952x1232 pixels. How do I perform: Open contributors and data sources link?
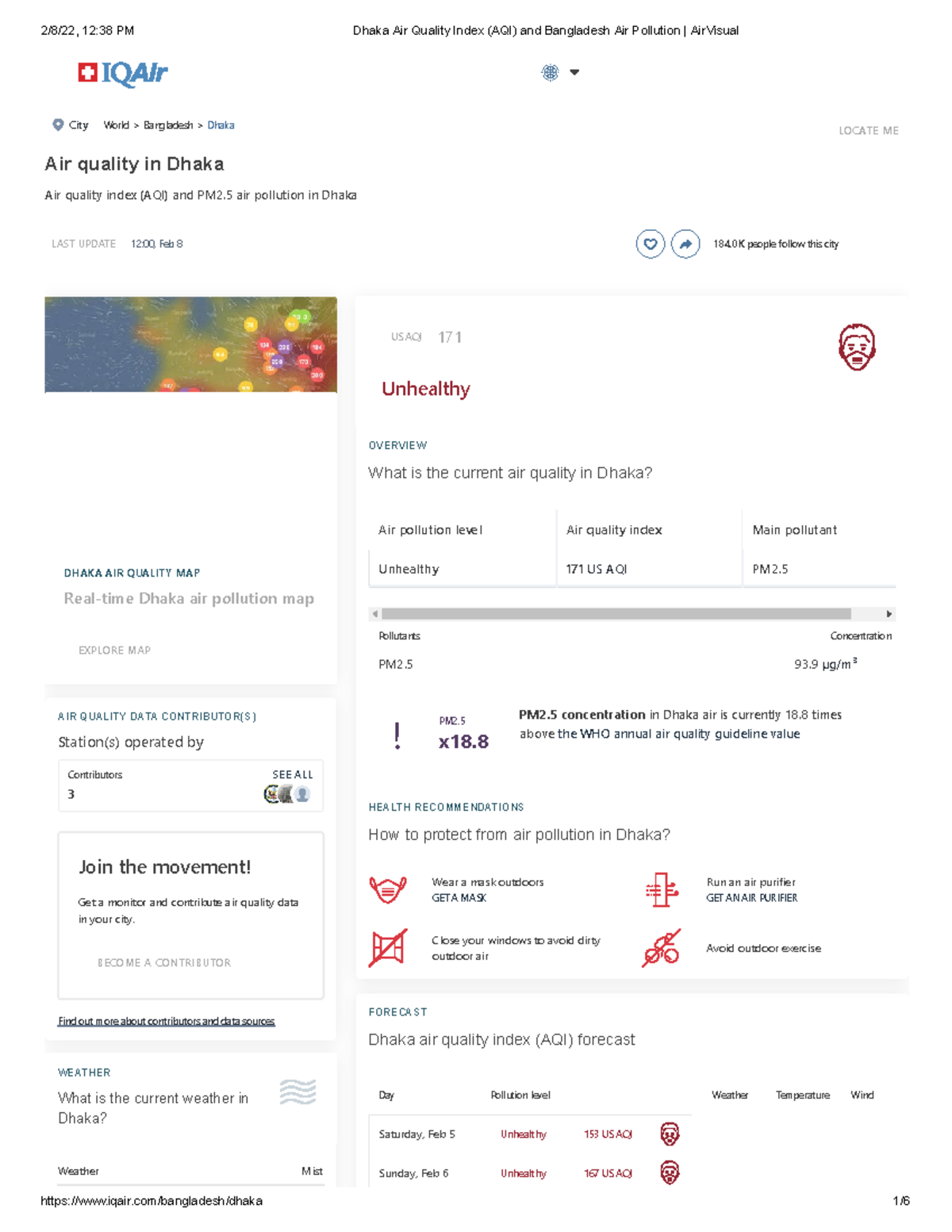click(166, 1021)
